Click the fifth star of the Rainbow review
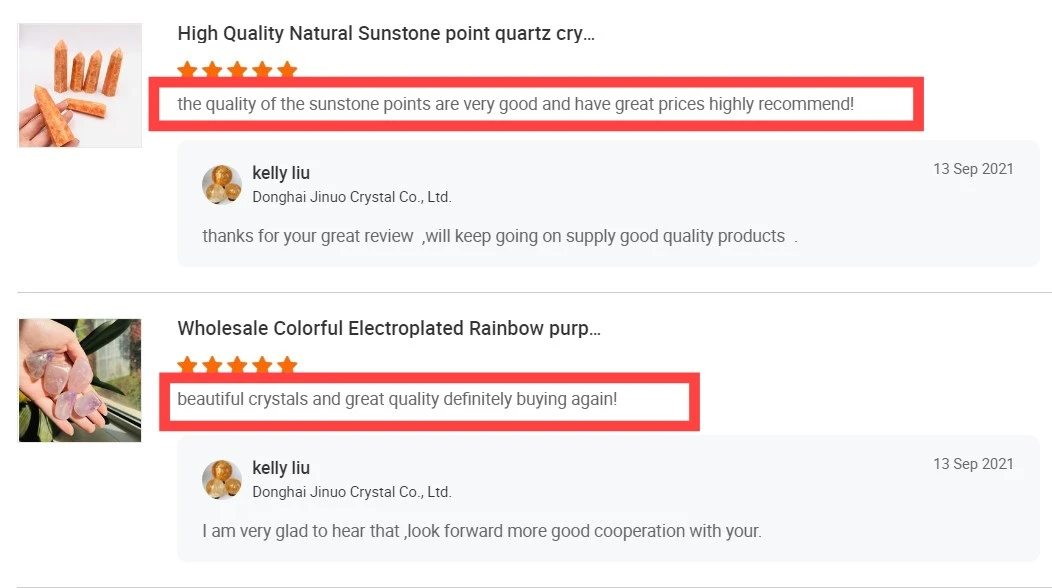 click(288, 365)
